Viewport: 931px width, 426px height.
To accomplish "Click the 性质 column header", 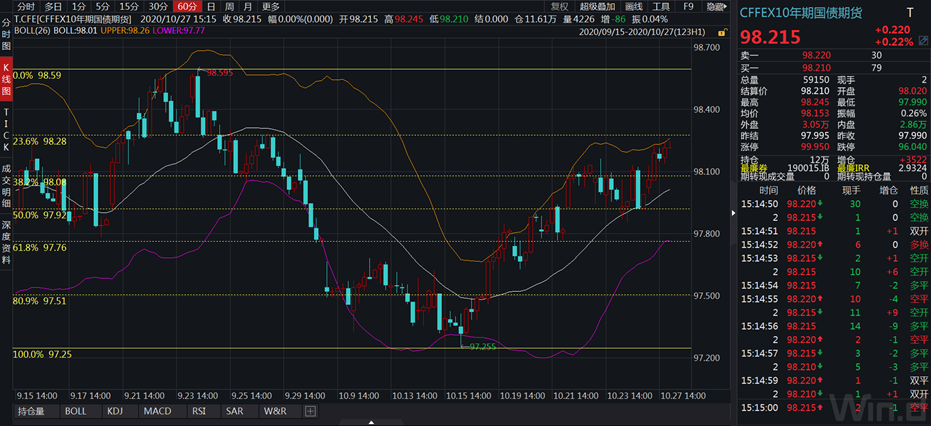I will coord(919,190).
